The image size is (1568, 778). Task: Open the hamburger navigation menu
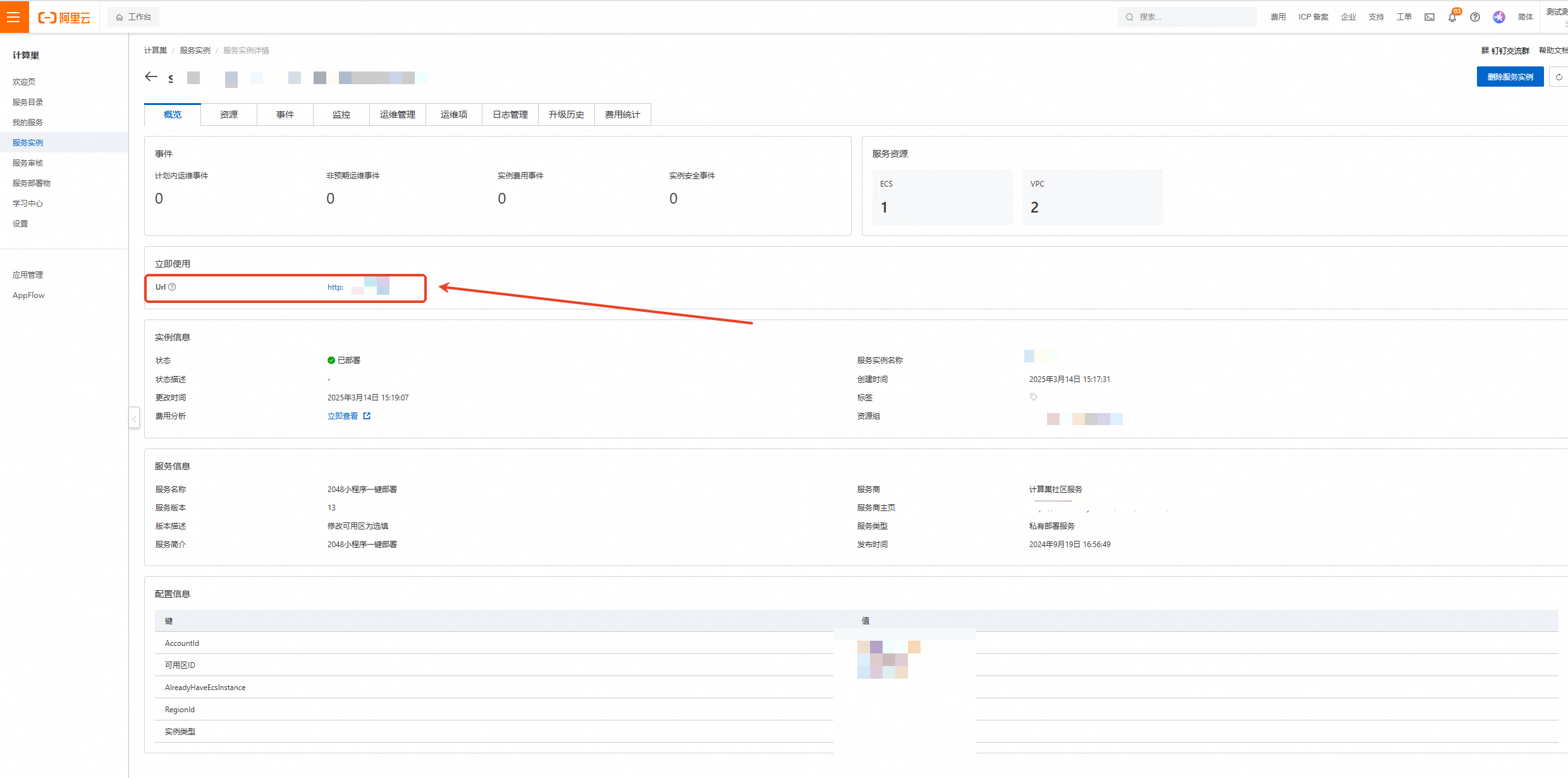[13, 17]
